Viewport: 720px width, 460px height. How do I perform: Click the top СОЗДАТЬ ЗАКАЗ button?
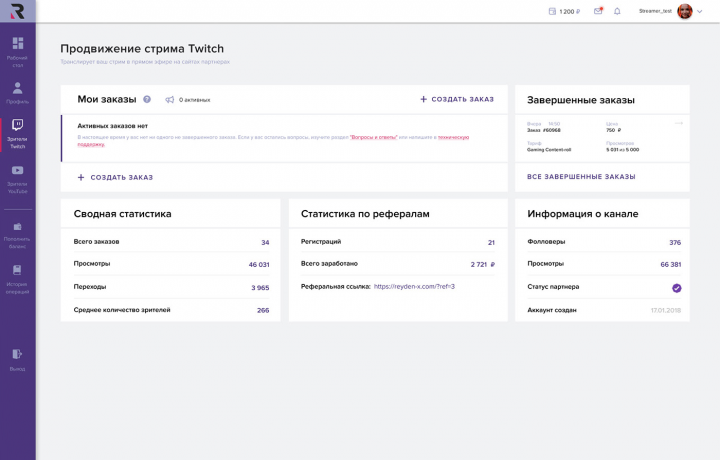pos(457,99)
